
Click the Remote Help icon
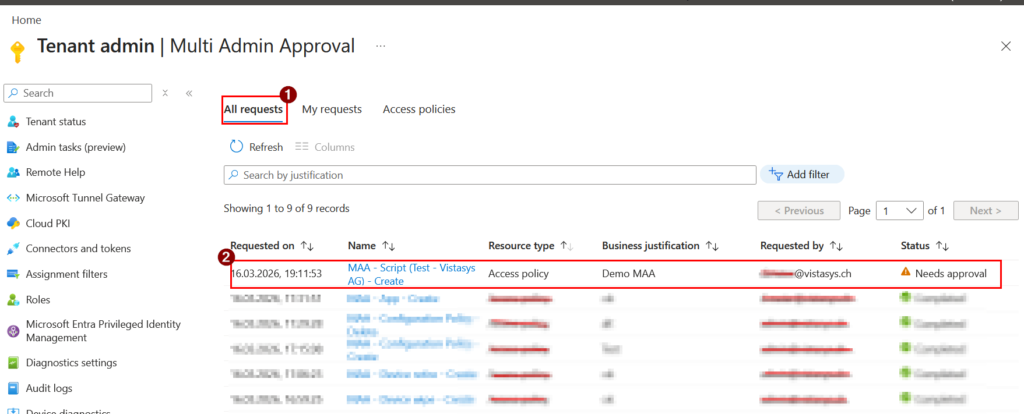click(13, 172)
